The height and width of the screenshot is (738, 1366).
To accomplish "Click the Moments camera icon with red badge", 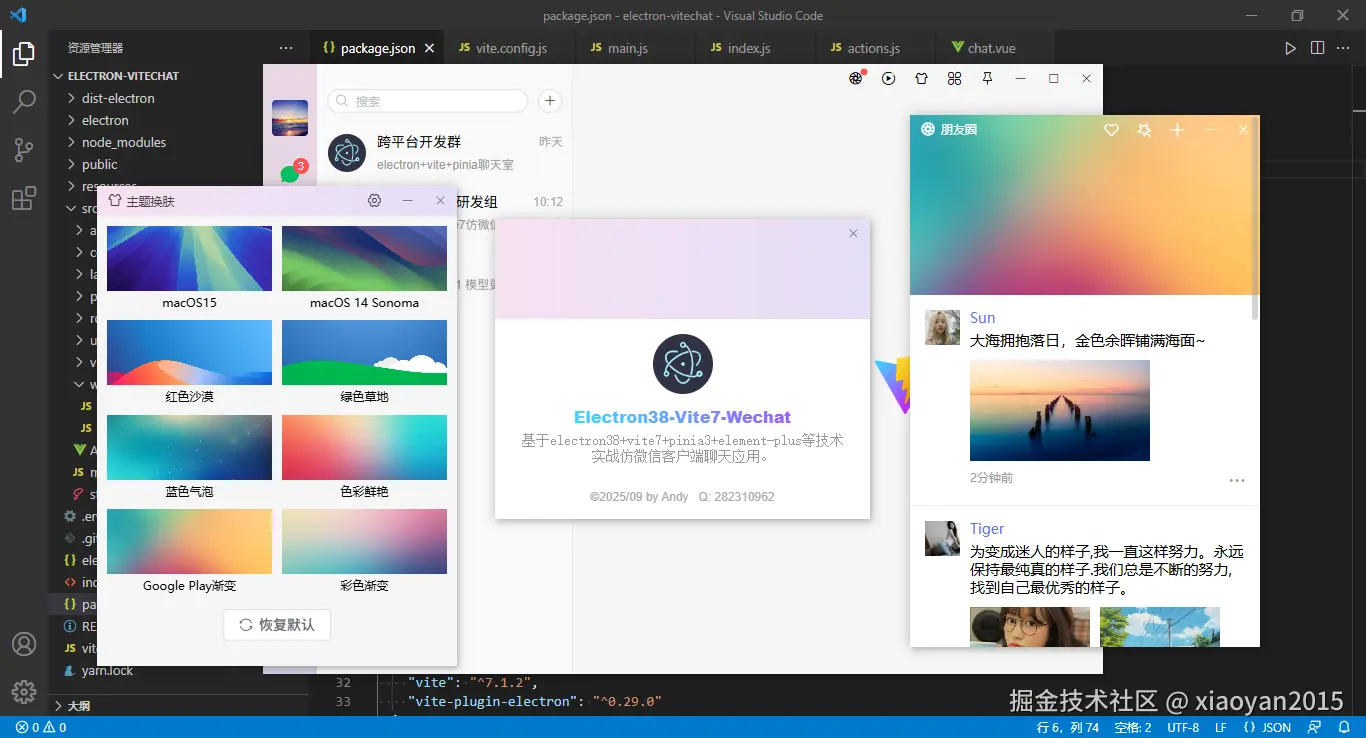I will click(856, 78).
